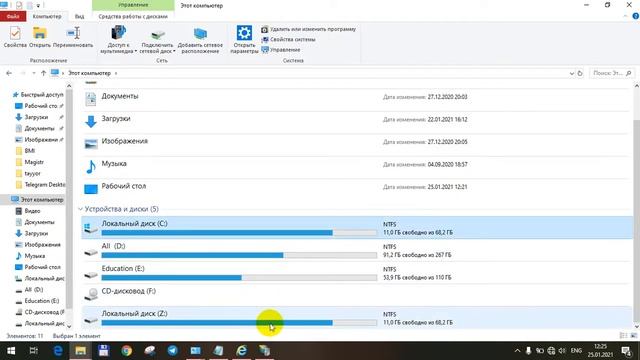Click the ENG language indicator

coord(576,351)
